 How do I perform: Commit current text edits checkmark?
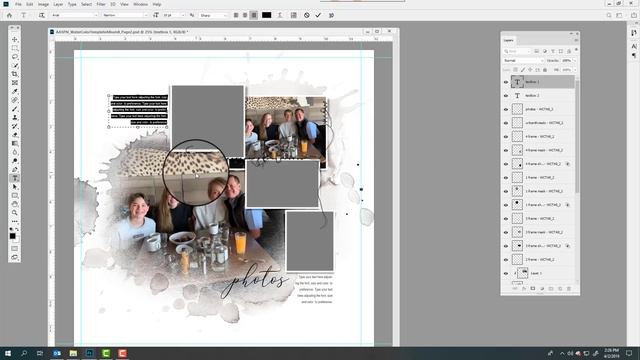[x=318, y=15]
